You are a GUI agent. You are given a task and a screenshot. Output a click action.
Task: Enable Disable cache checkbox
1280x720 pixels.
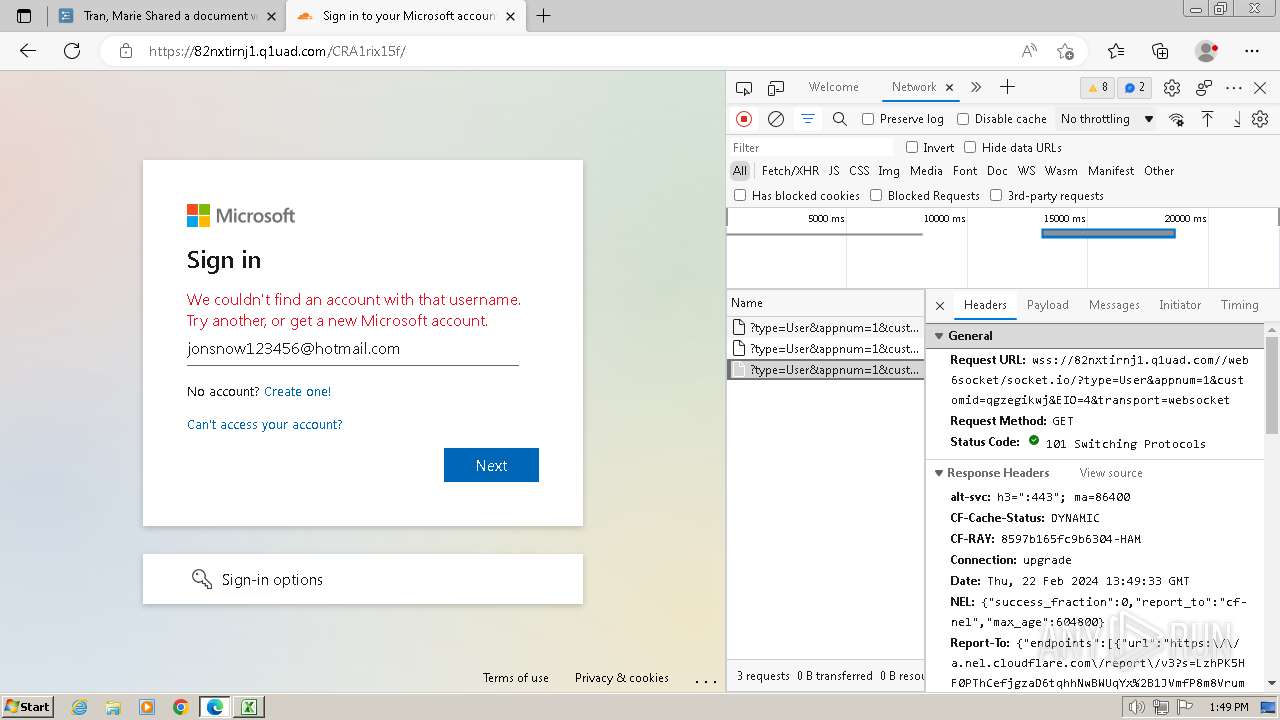coord(963,119)
